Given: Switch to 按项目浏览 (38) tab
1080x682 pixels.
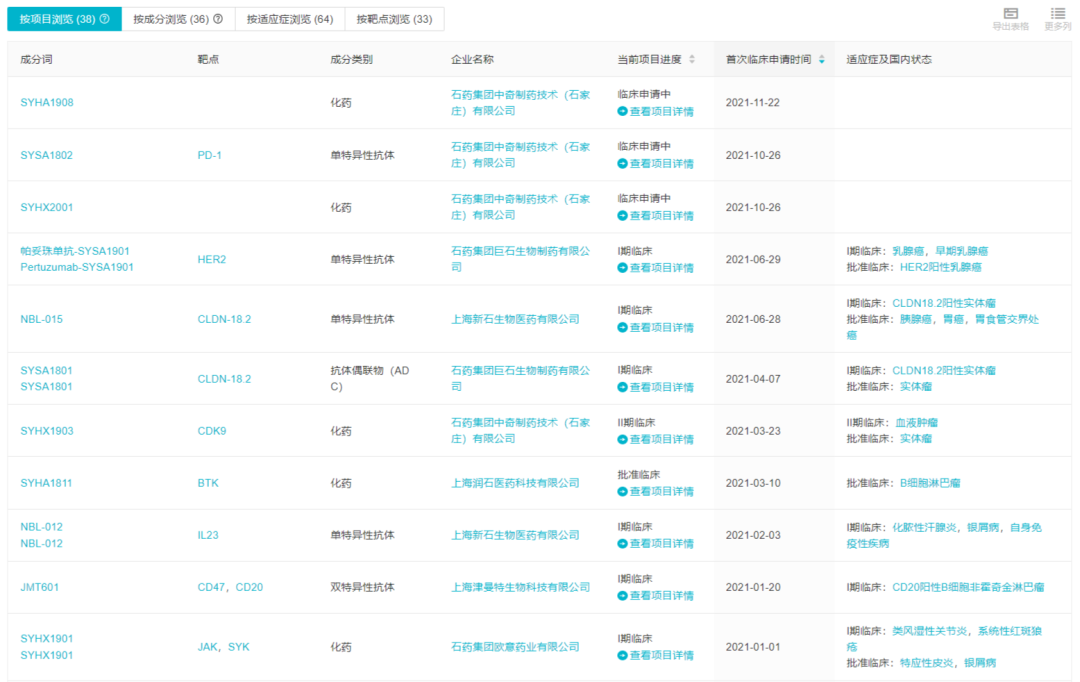Looking at the screenshot, I should point(65,19).
